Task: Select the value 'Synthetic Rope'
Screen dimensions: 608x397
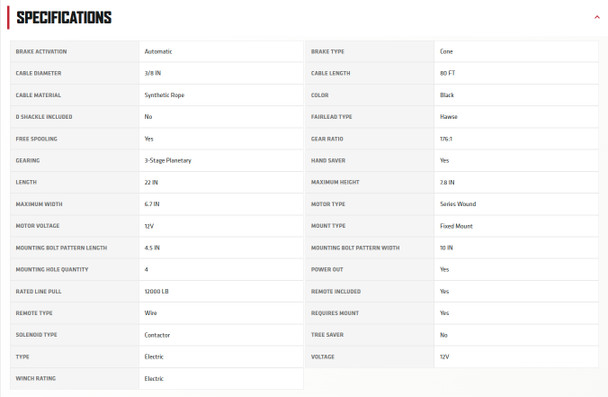Action: [x=164, y=95]
